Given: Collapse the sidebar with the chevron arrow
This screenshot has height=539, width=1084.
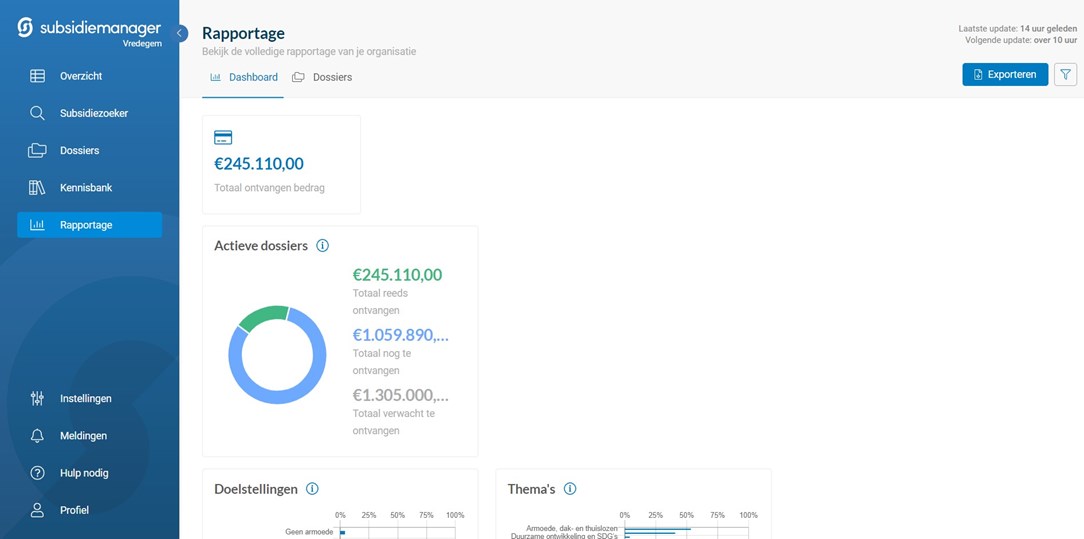Looking at the screenshot, I should coord(181,33).
